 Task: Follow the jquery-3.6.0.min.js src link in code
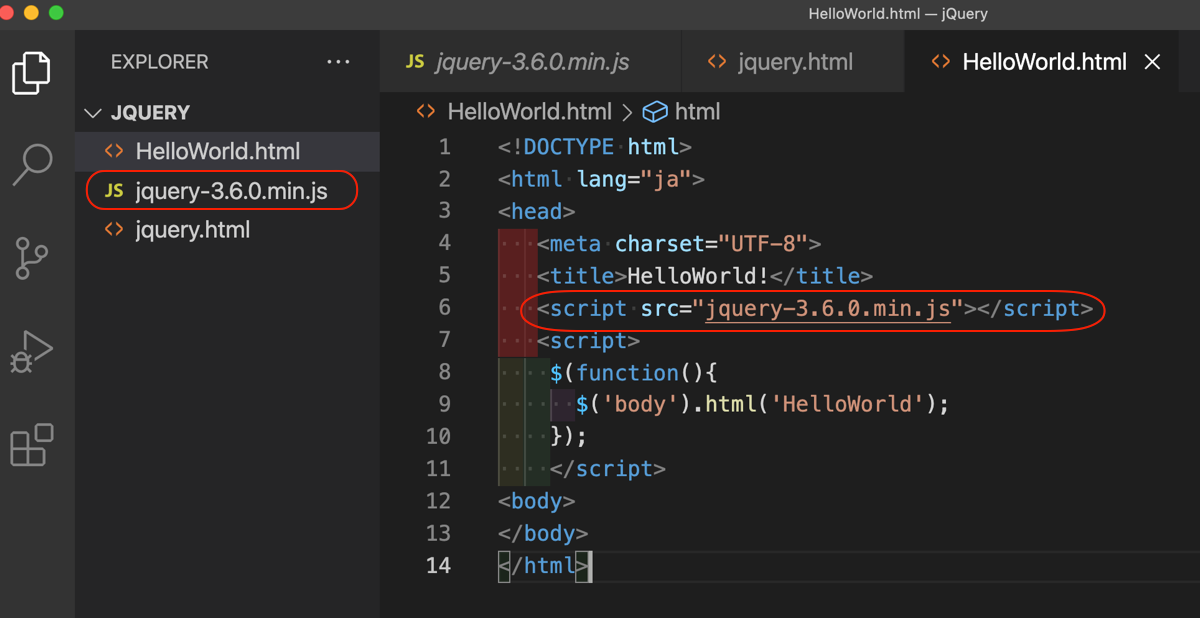pos(828,308)
